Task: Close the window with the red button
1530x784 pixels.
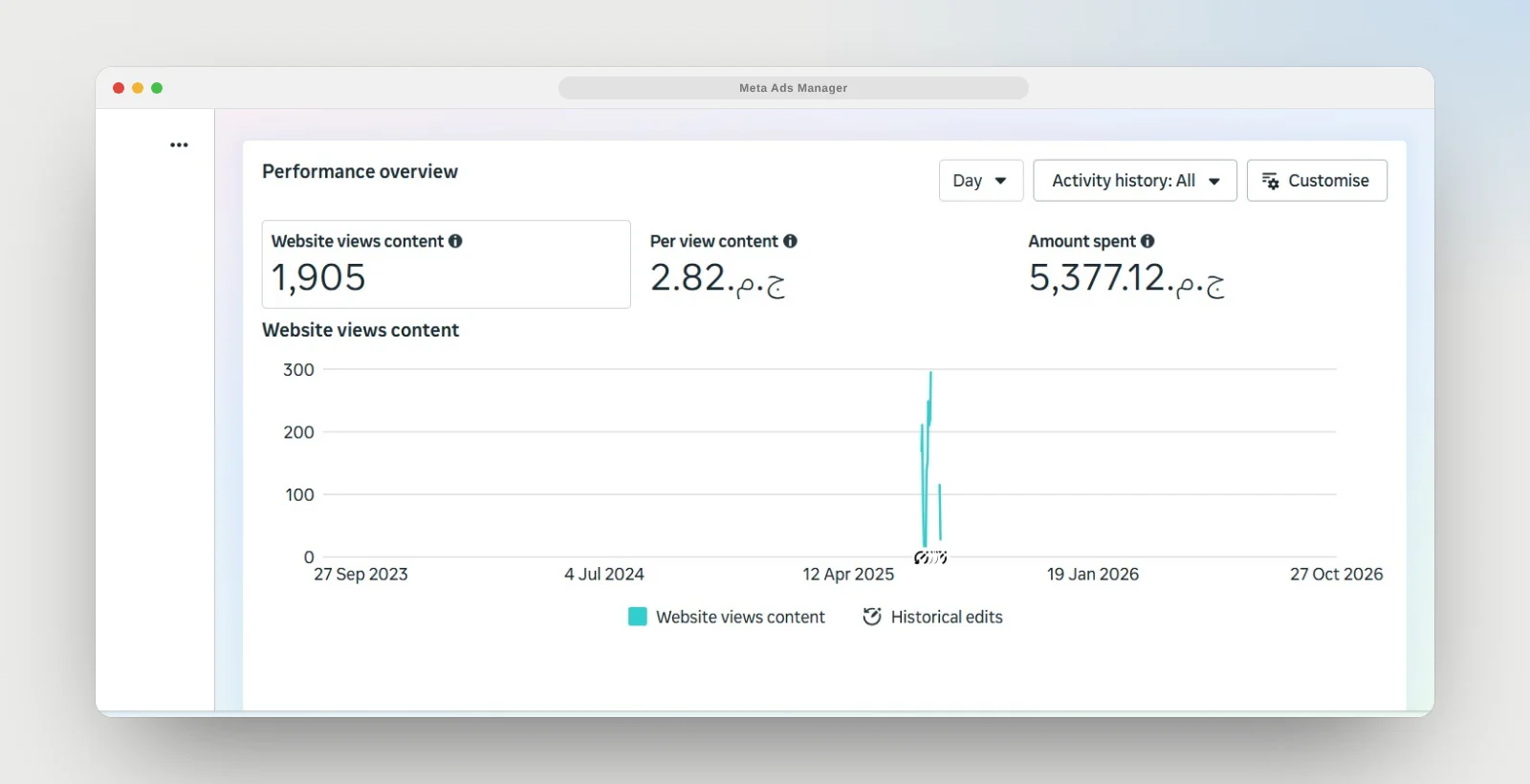Action: point(119,88)
